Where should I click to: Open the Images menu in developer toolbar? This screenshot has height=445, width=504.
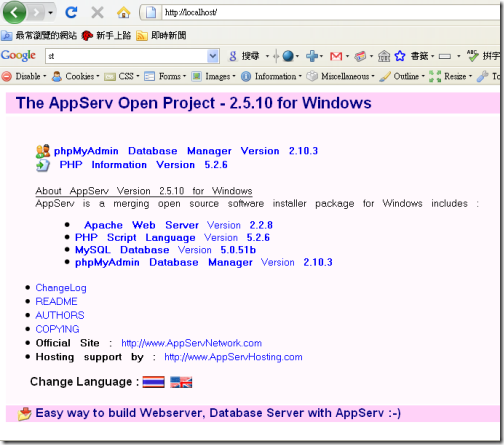tap(214, 76)
